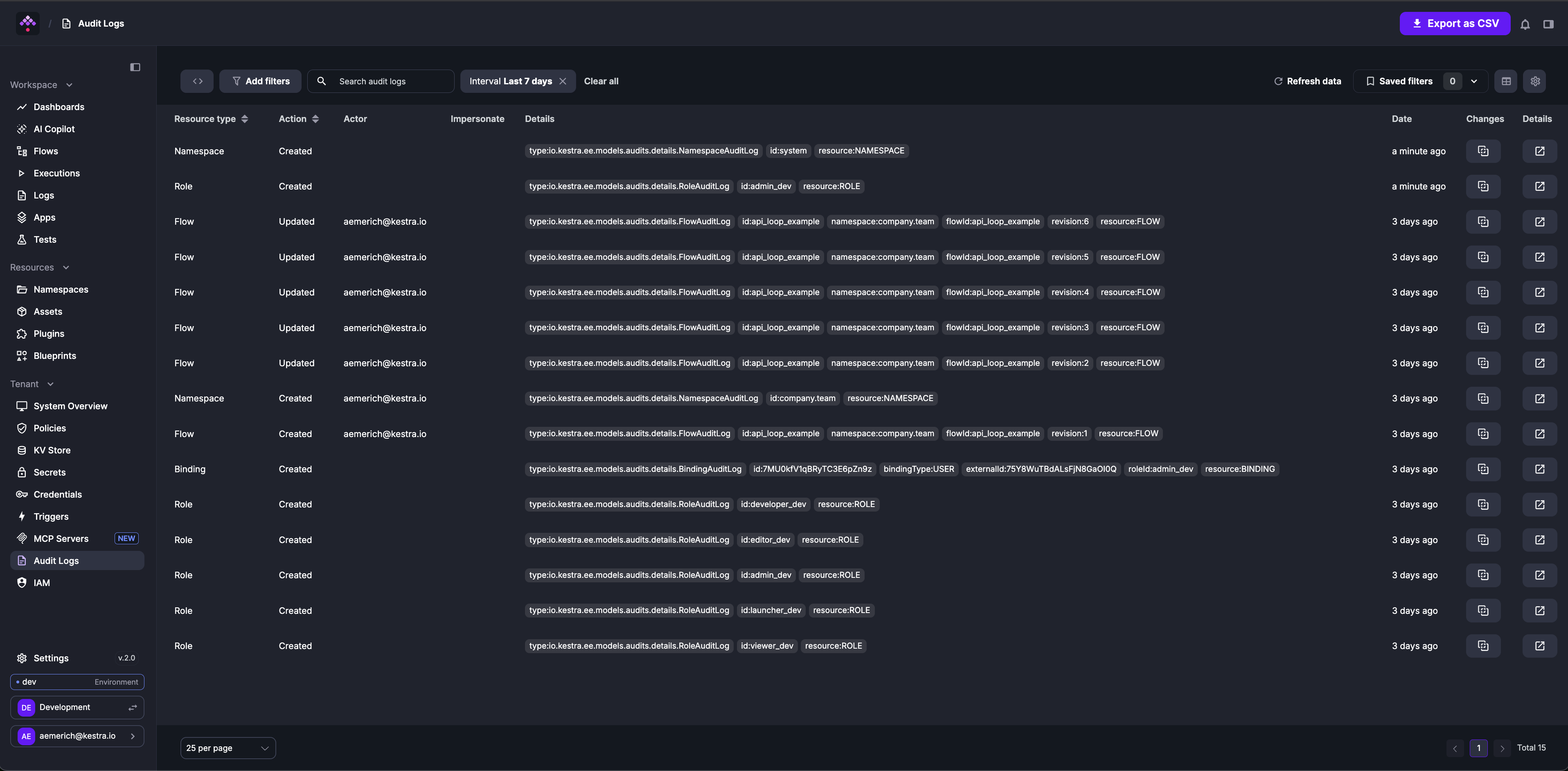The height and width of the screenshot is (771, 1568).
Task: Open details for revision:3 Flow row
Action: pyautogui.click(x=1539, y=328)
